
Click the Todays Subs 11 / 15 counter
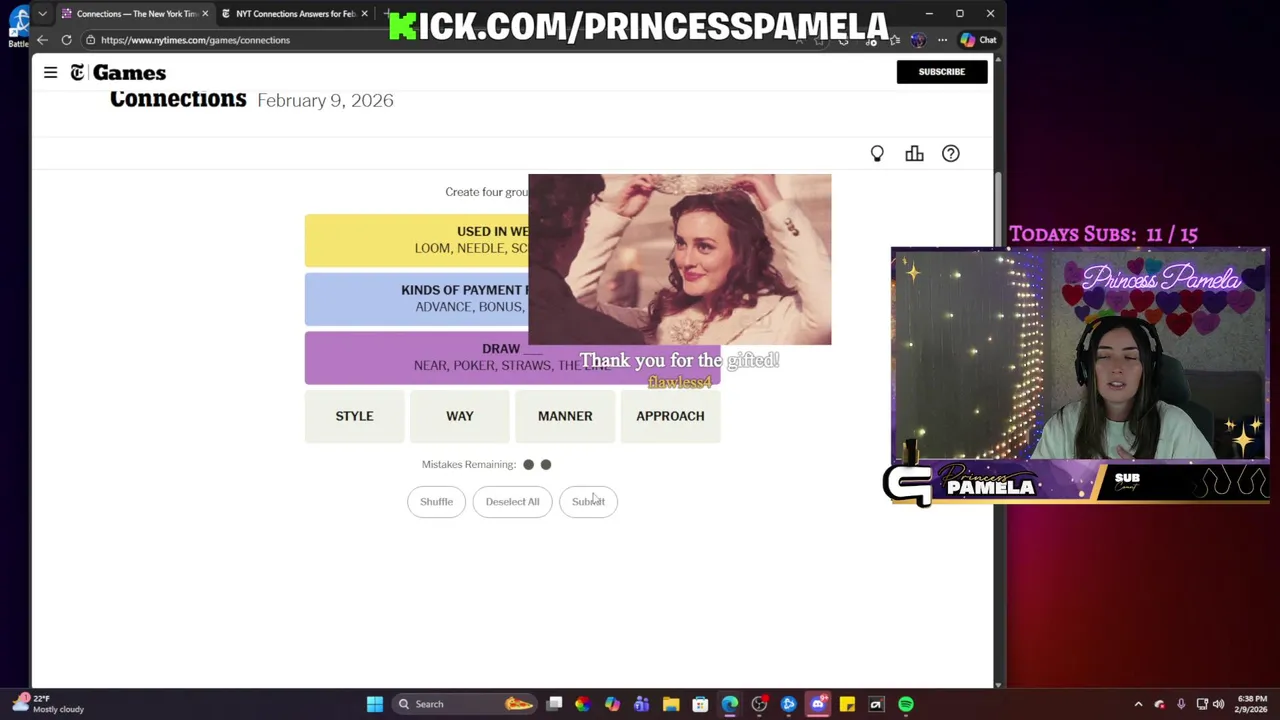coord(1103,234)
